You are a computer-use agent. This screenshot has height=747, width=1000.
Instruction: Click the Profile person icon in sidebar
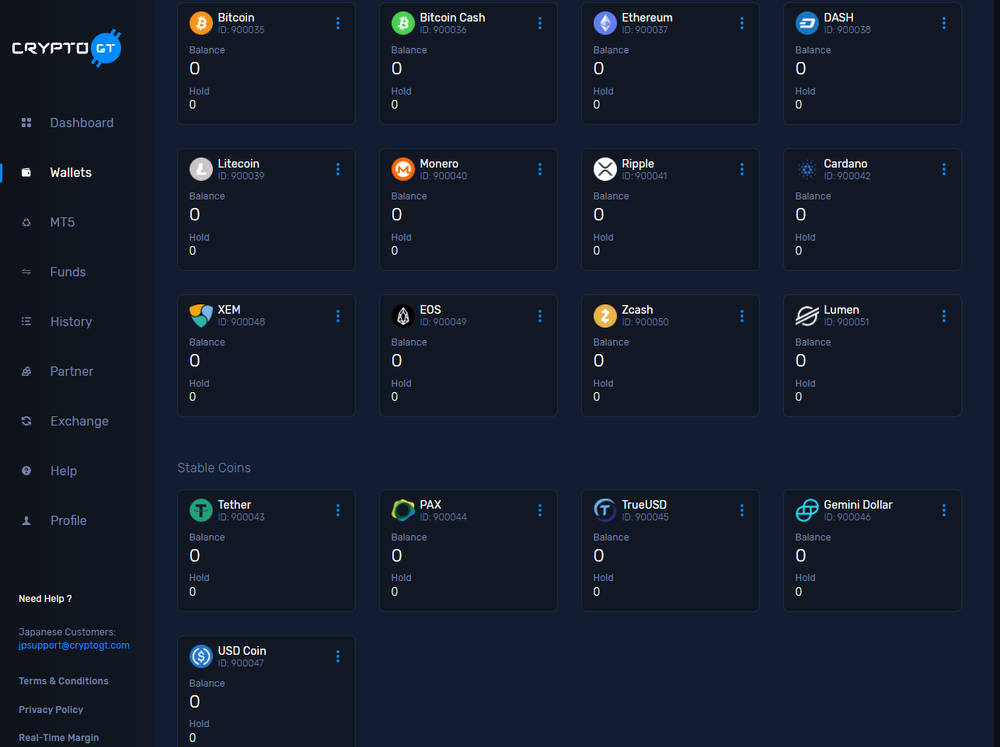coord(26,521)
